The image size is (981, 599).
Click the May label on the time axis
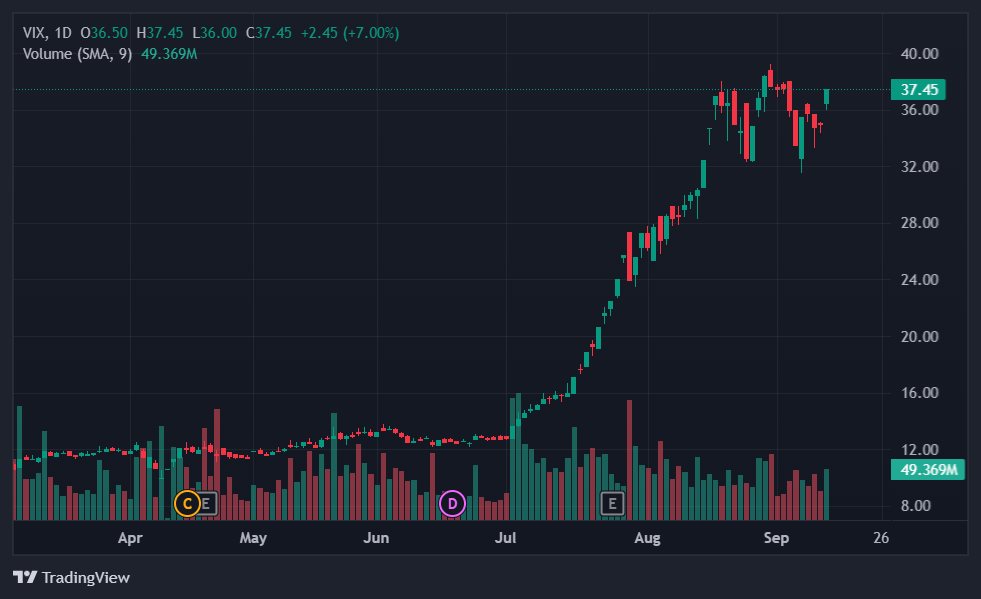coord(253,538)
